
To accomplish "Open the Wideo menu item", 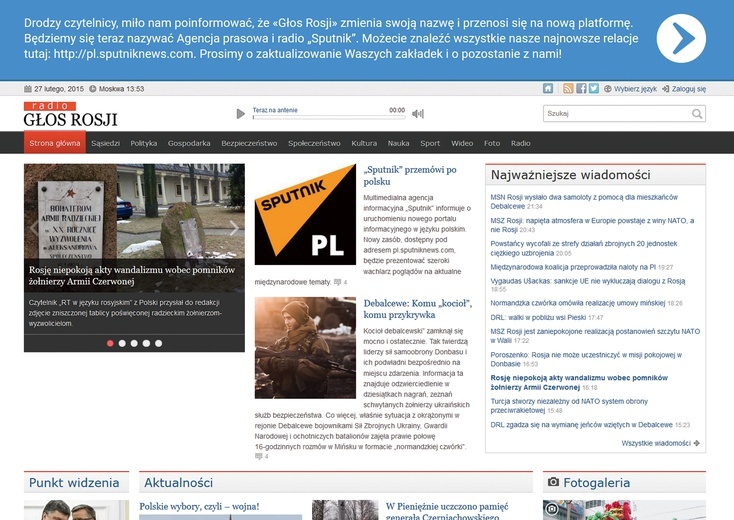I will coord(462,143).
